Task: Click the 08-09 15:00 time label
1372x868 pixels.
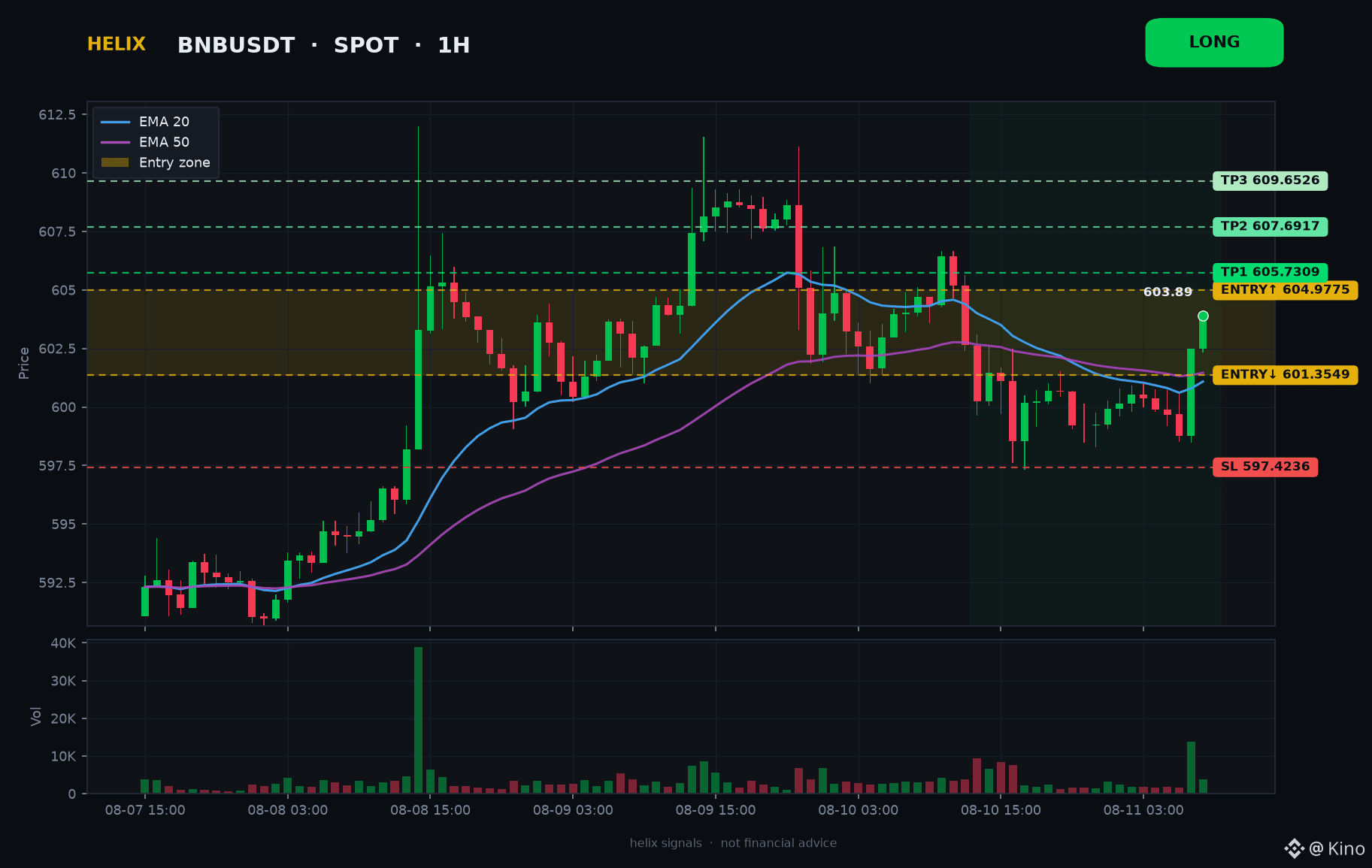Action: [716, 810]
